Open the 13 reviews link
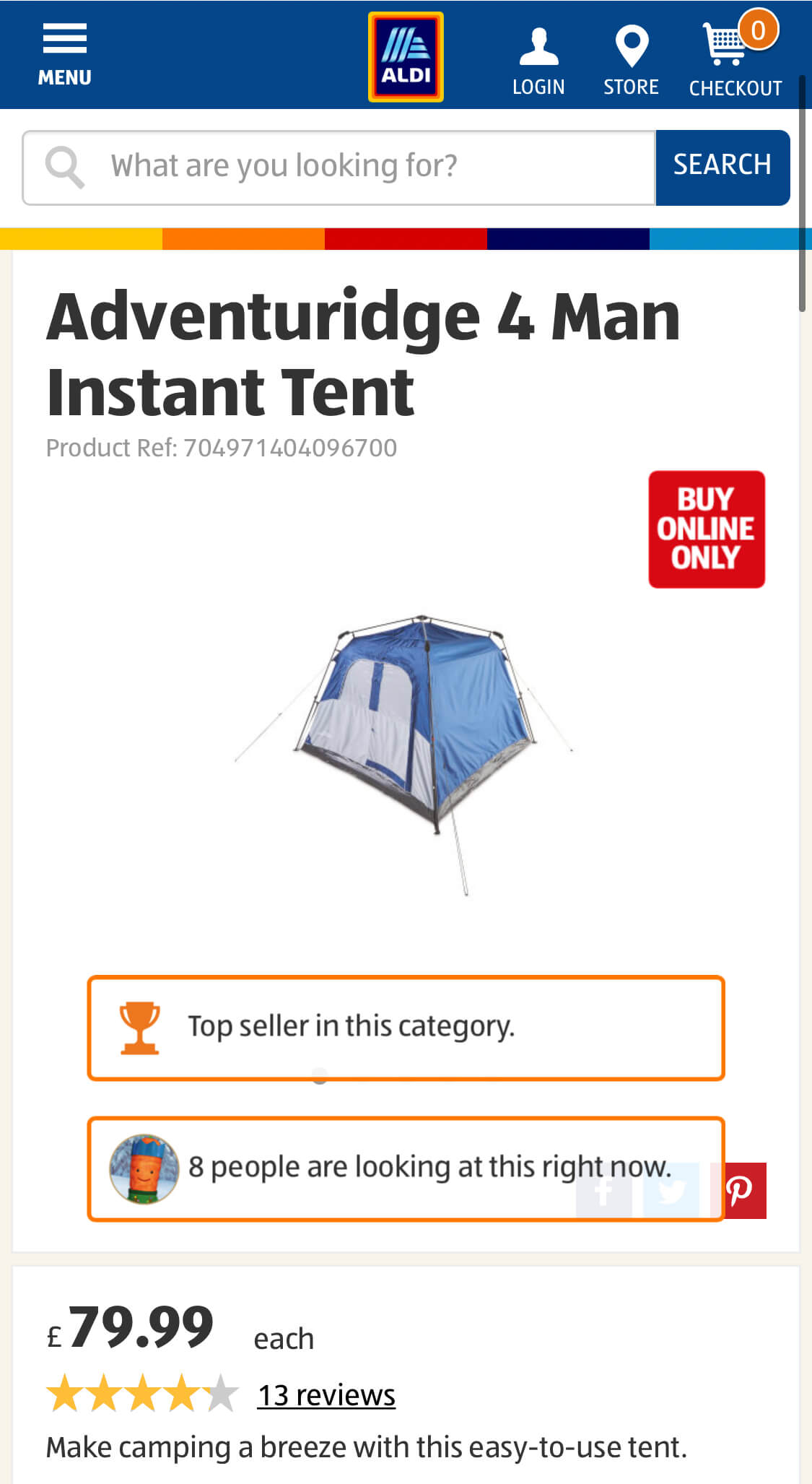The image size is (812, 1484). 326,1394
